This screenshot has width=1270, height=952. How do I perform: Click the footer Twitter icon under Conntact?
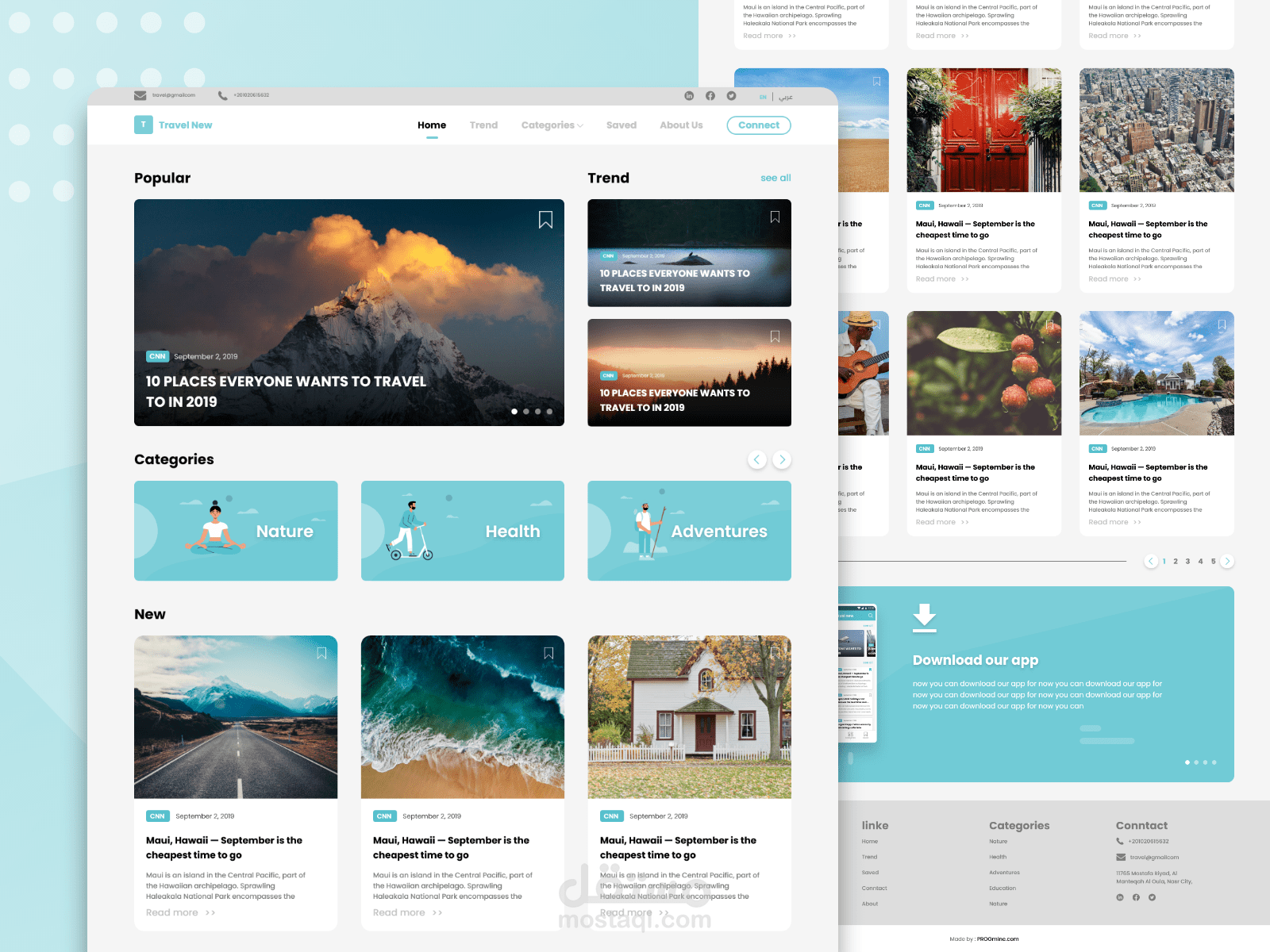click(x=1152, y=897)
